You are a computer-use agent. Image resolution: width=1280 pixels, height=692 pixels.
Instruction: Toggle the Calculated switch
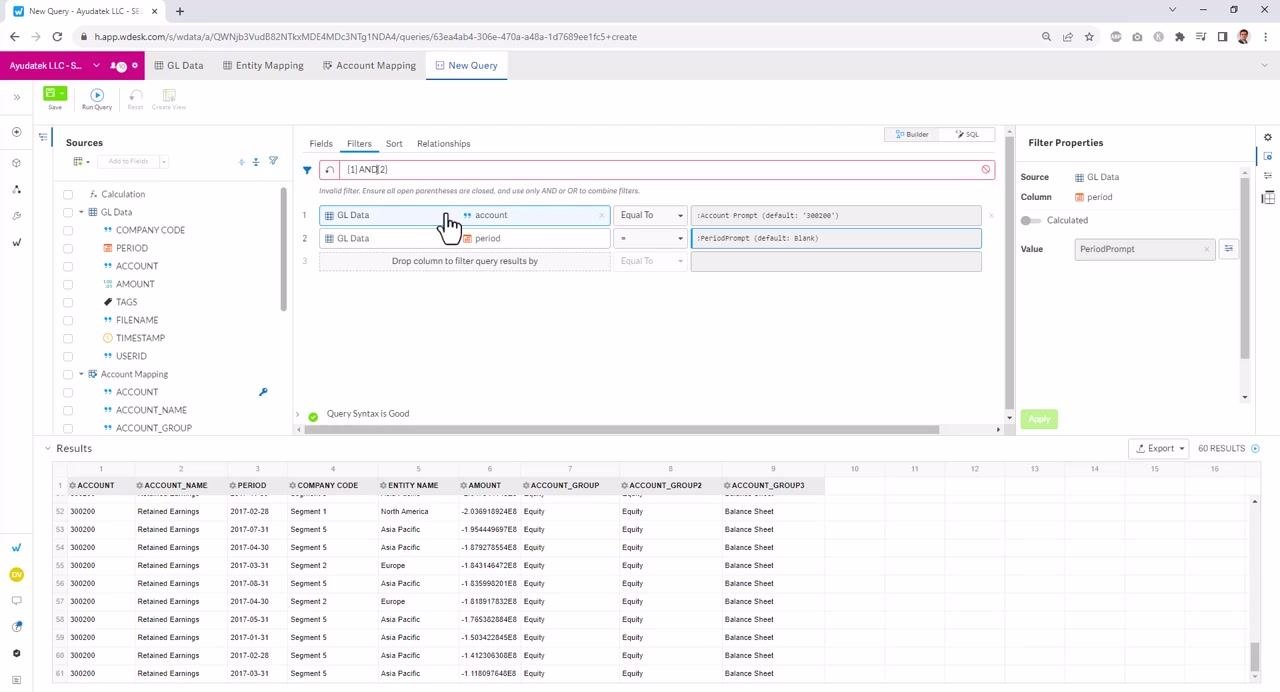1030,220
